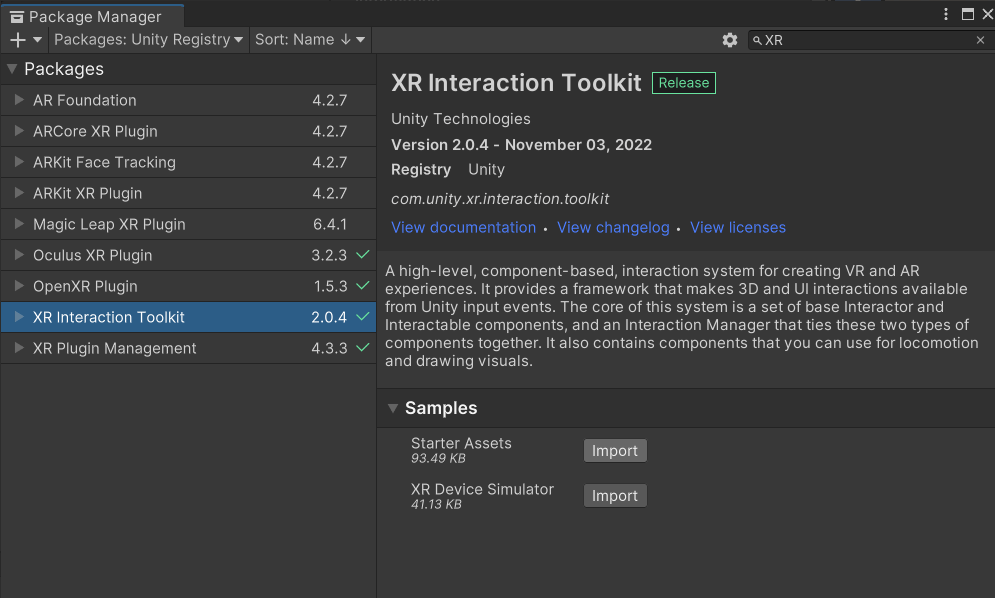The height and width of the screenshot is (598, 995).
Task: Select Magic Leap XR Plugin package
Action: (x=188, y=224)
